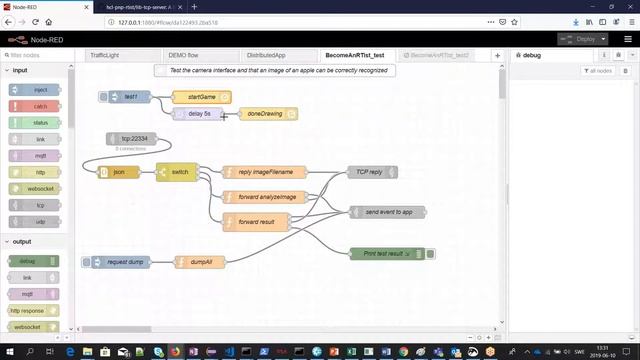This screenshot has height=360, width=640.
Task: Select the json node
Action: (x=119, y=172)
